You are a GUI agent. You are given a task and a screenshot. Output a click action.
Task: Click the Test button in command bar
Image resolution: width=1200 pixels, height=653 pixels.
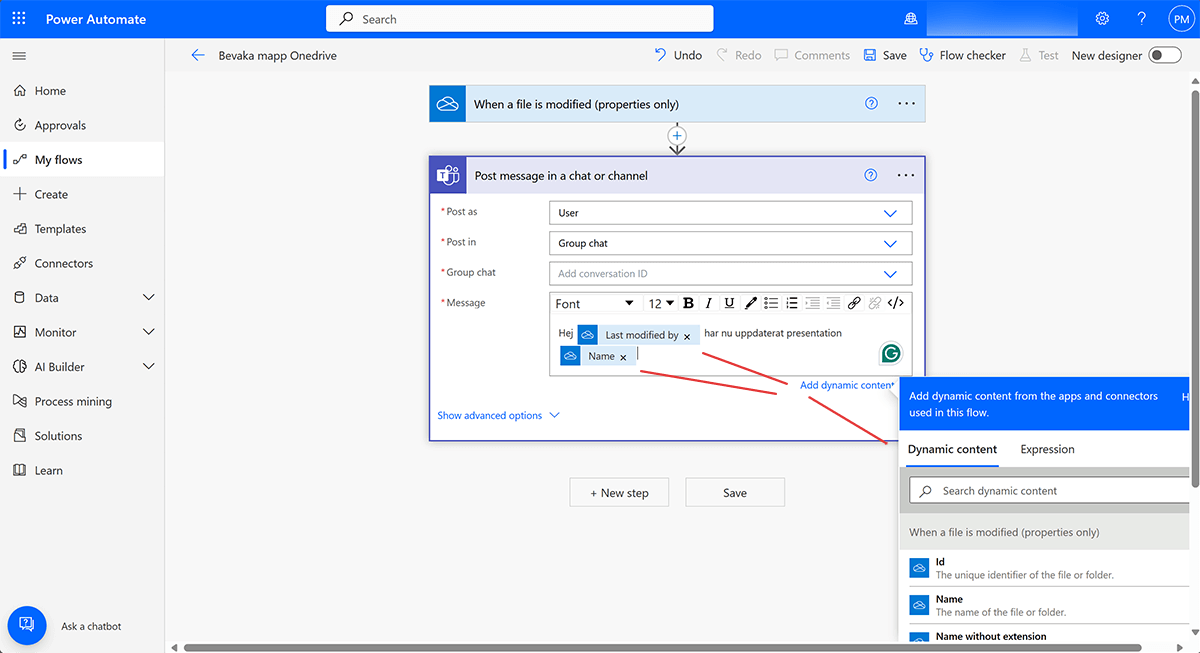[x=1039, y=56]
